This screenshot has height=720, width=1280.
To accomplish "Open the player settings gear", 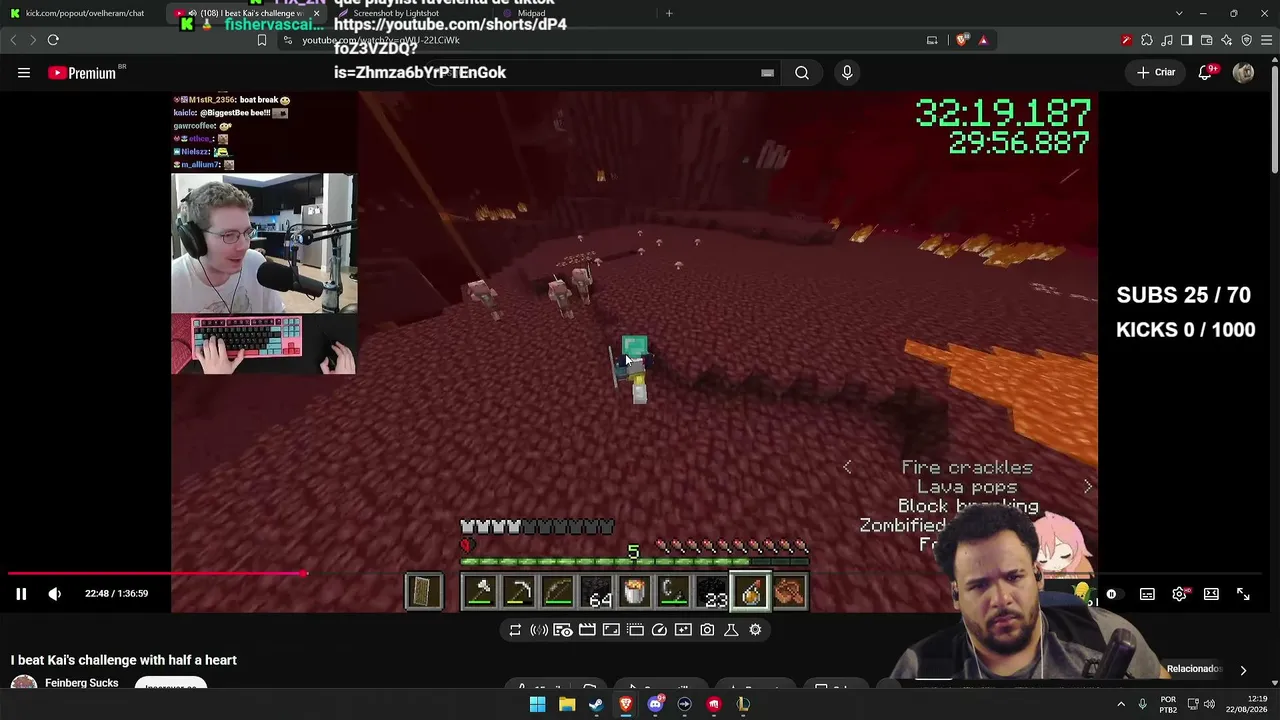I will [1179, 594].
